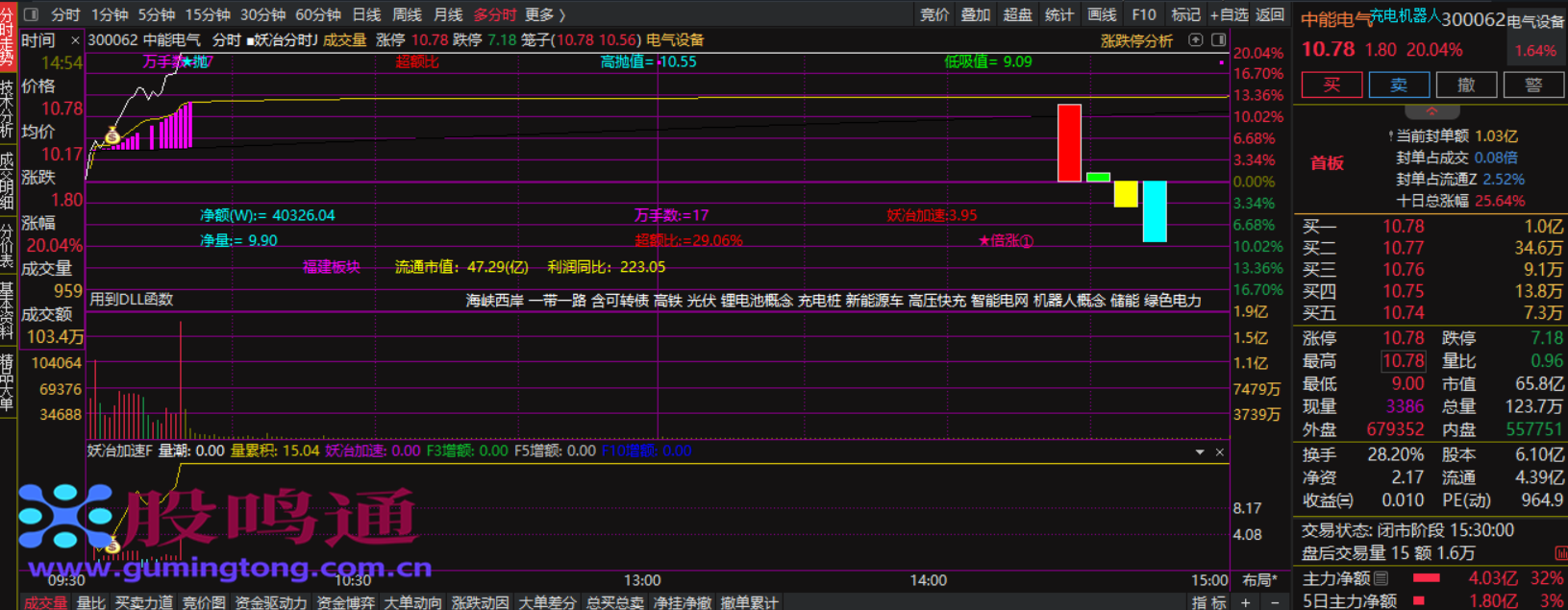1568x610 pixels.
Task: Open the 布局 layout menu
Action: [x=1258, y=580]
